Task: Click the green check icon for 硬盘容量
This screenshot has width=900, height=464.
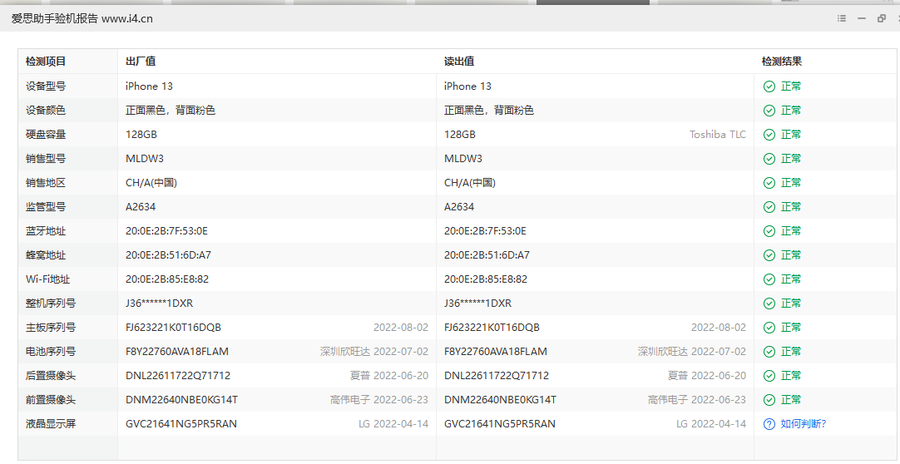Action: click(x=769, y=134)
